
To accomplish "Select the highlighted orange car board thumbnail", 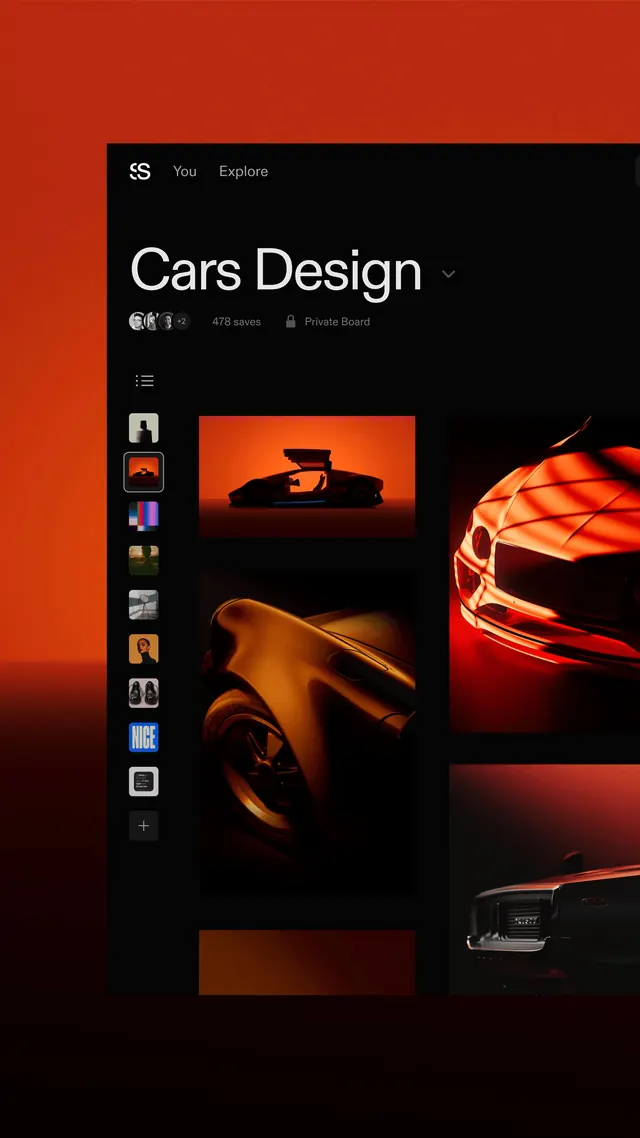I will point(144,472).
